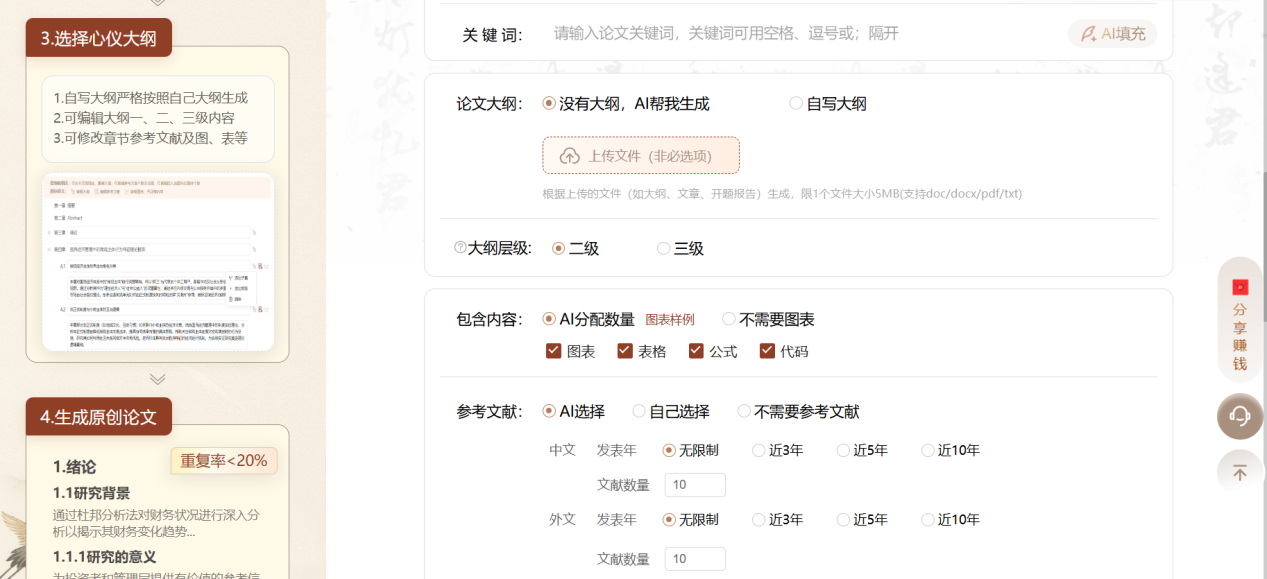Choose 二级 outline level
The width and height of the screenshot is (1267, 579).
pos(558,248)
